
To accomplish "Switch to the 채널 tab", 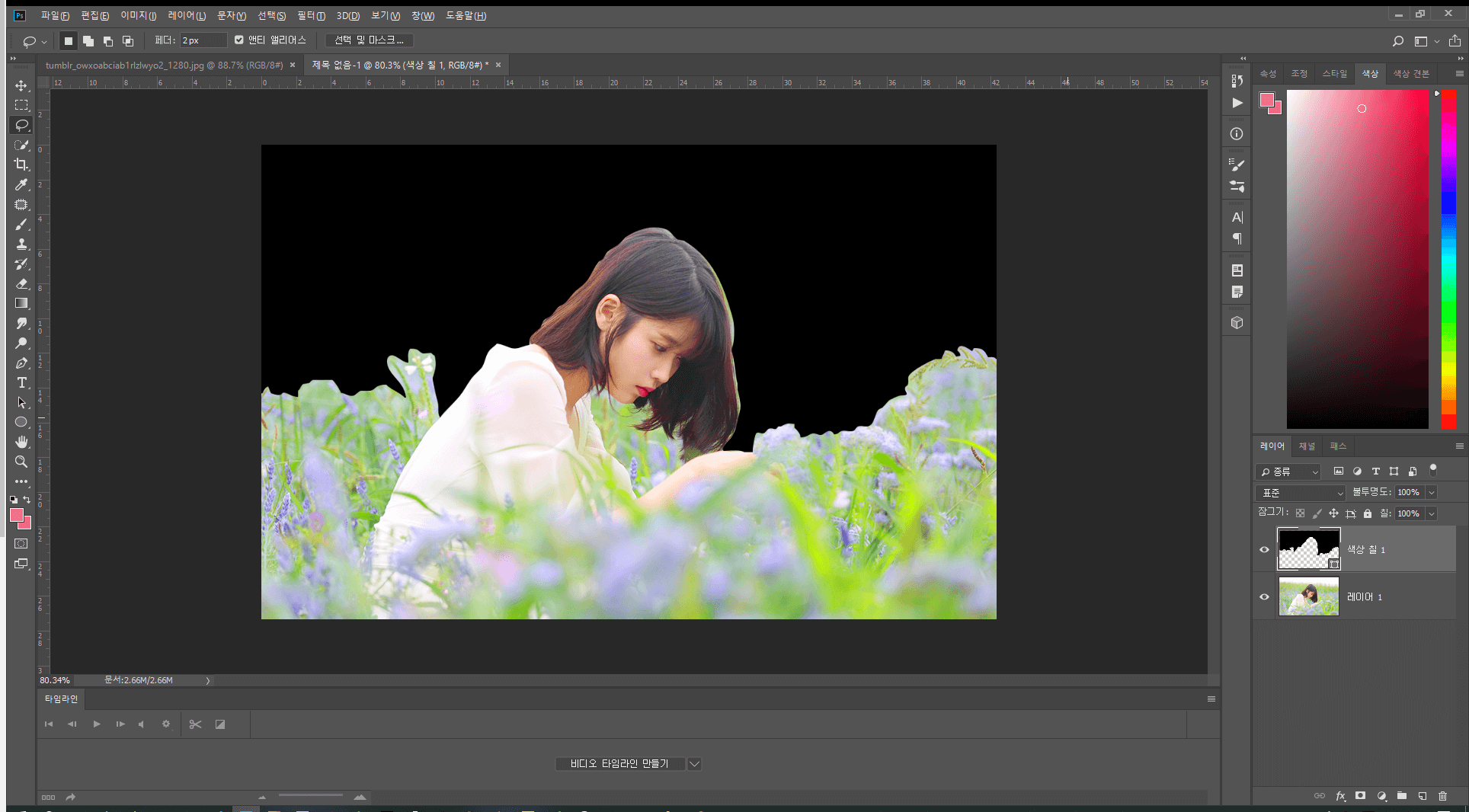I will coord(1307,446).
